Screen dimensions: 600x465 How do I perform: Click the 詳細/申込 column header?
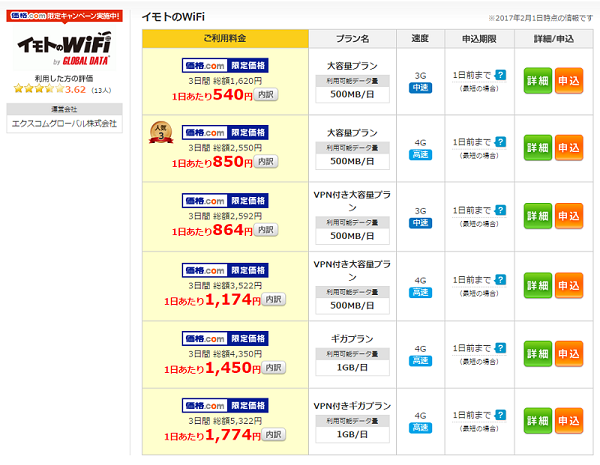click(554, 38)
